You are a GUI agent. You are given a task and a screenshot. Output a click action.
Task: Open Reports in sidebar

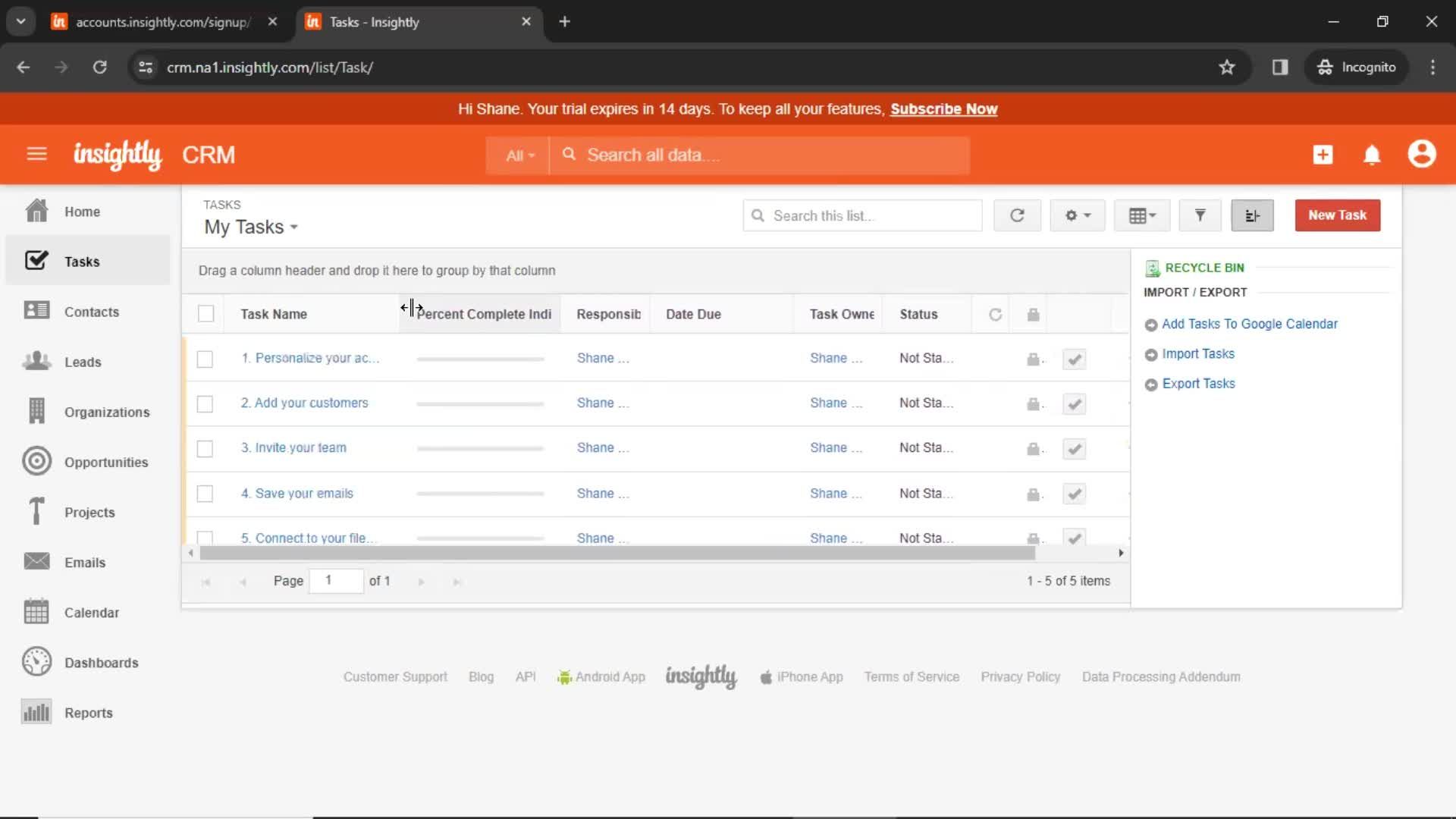(x=88, y=712)
